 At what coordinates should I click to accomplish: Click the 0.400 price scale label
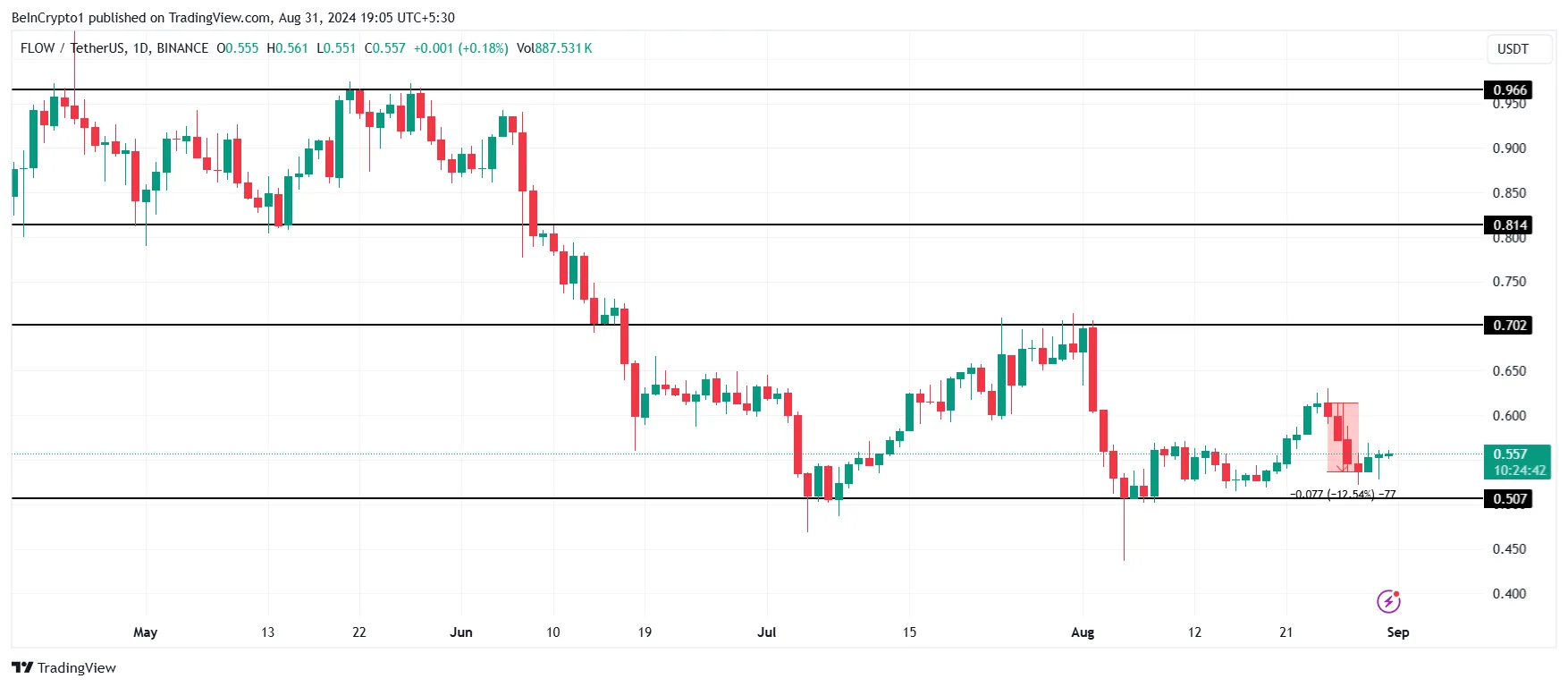click(1509, 594)
